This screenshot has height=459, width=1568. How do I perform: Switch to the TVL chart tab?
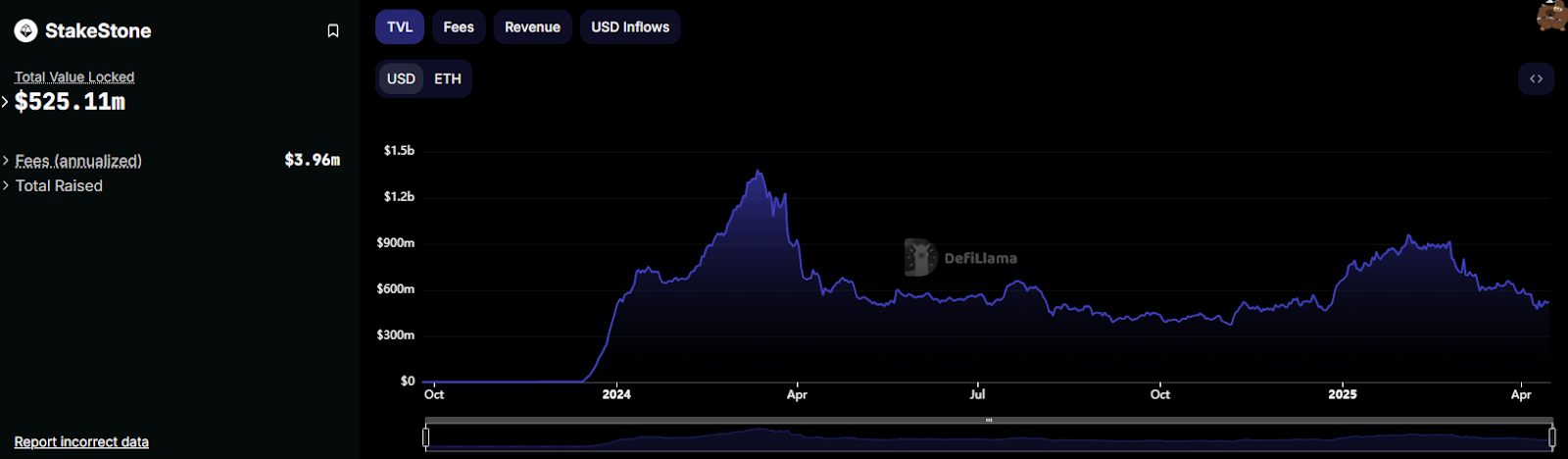click(x=400, y=27)
